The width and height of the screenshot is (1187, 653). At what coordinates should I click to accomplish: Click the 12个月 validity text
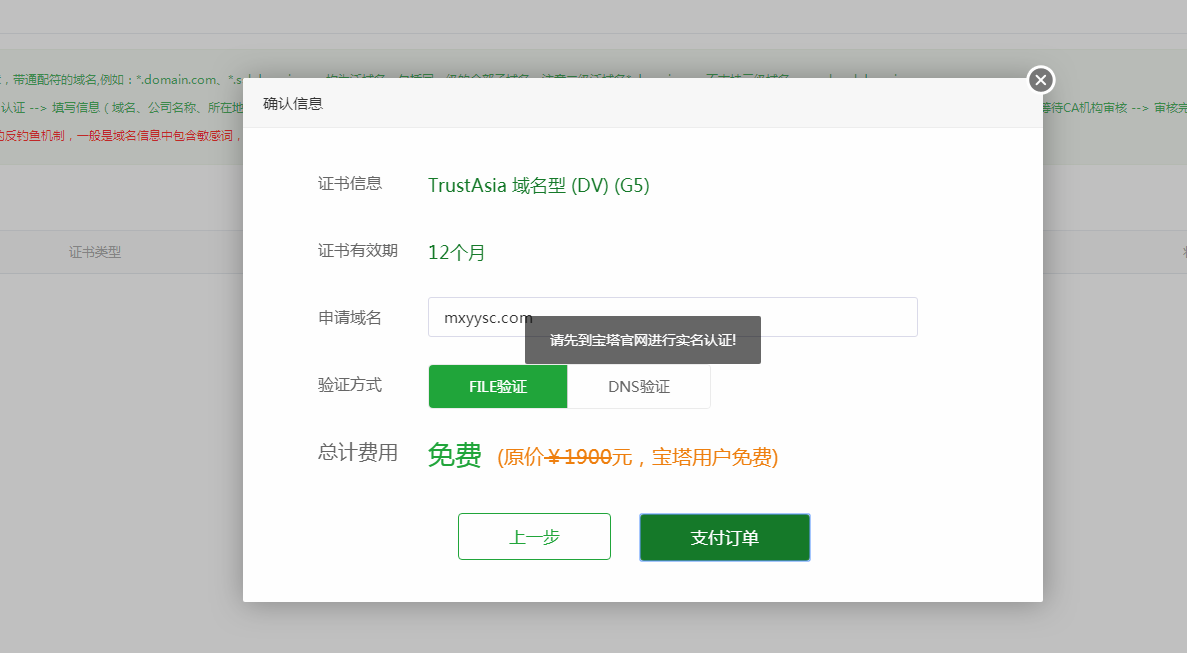tap(456, 252)
